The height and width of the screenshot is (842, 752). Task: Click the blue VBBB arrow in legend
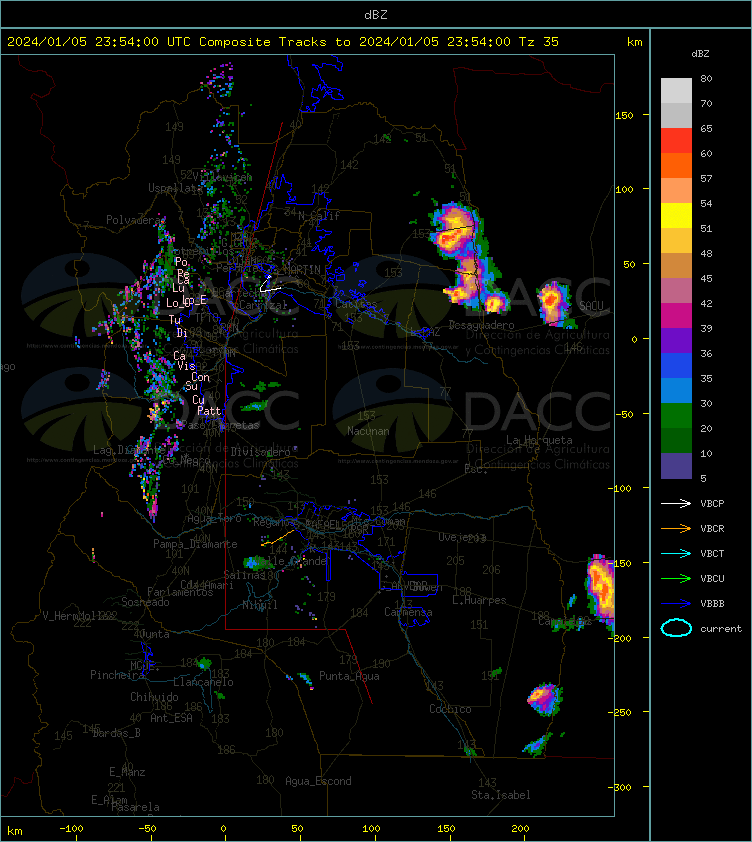pos(676,603)
